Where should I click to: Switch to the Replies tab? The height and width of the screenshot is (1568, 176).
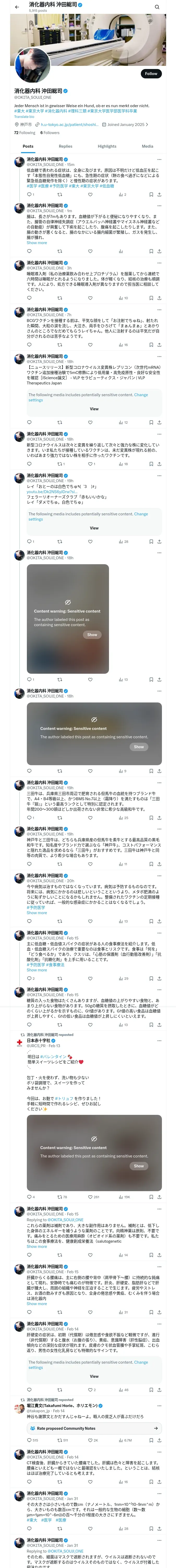point(65,146)
